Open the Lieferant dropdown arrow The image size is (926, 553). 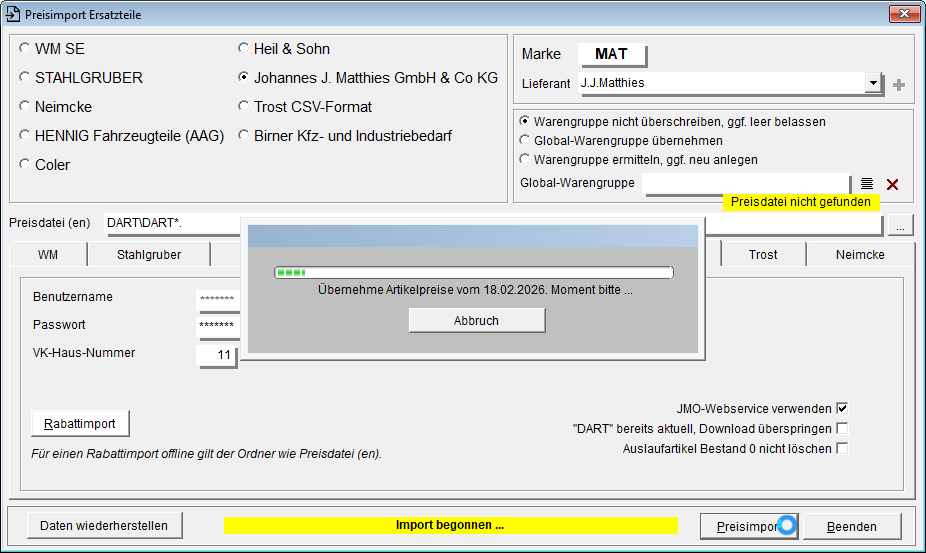[x=873, y=83]
